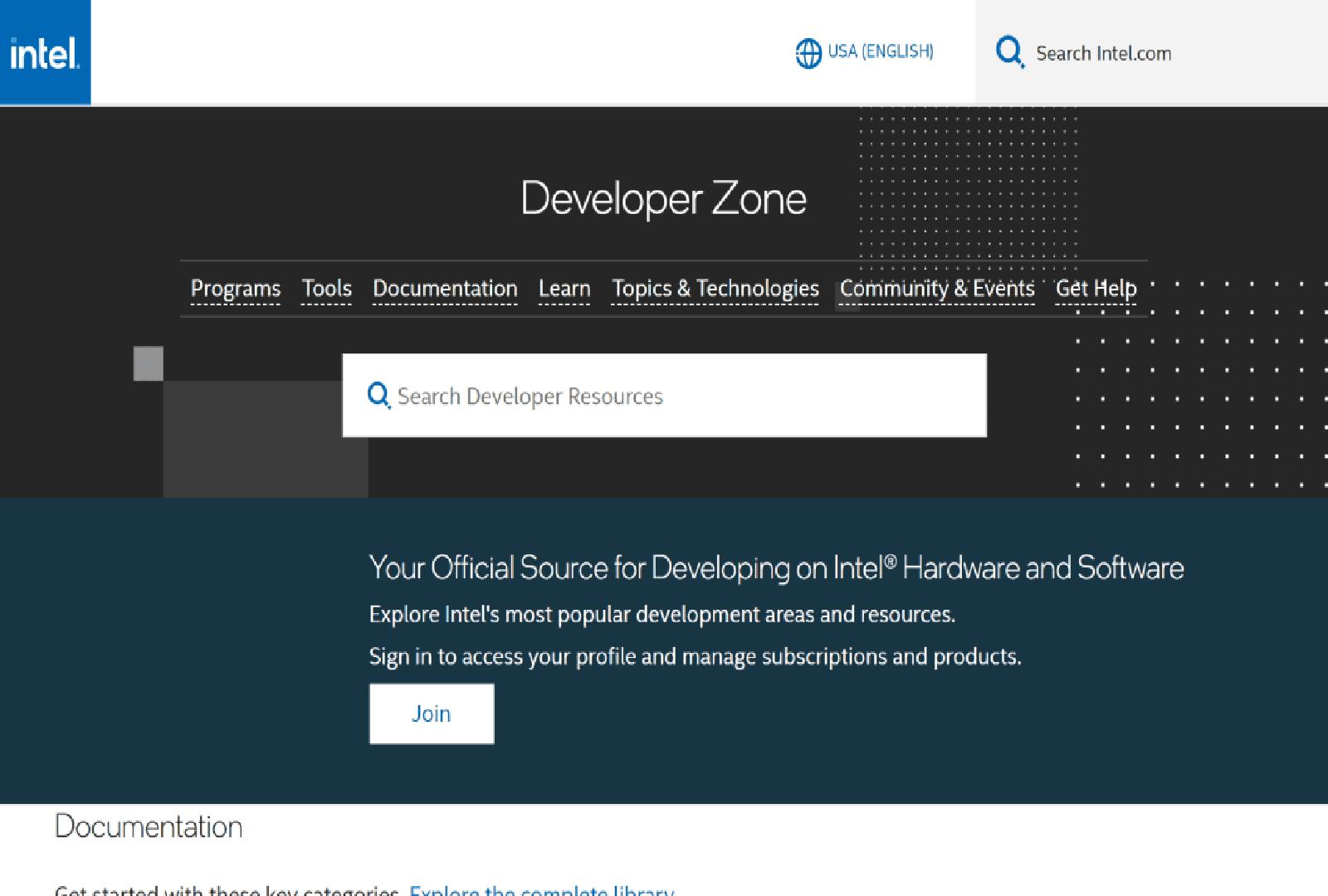The height and width of the screenshot is (896, 1328).
Task: Click the Developer Zone page title
Action: (x=663, y=199)
